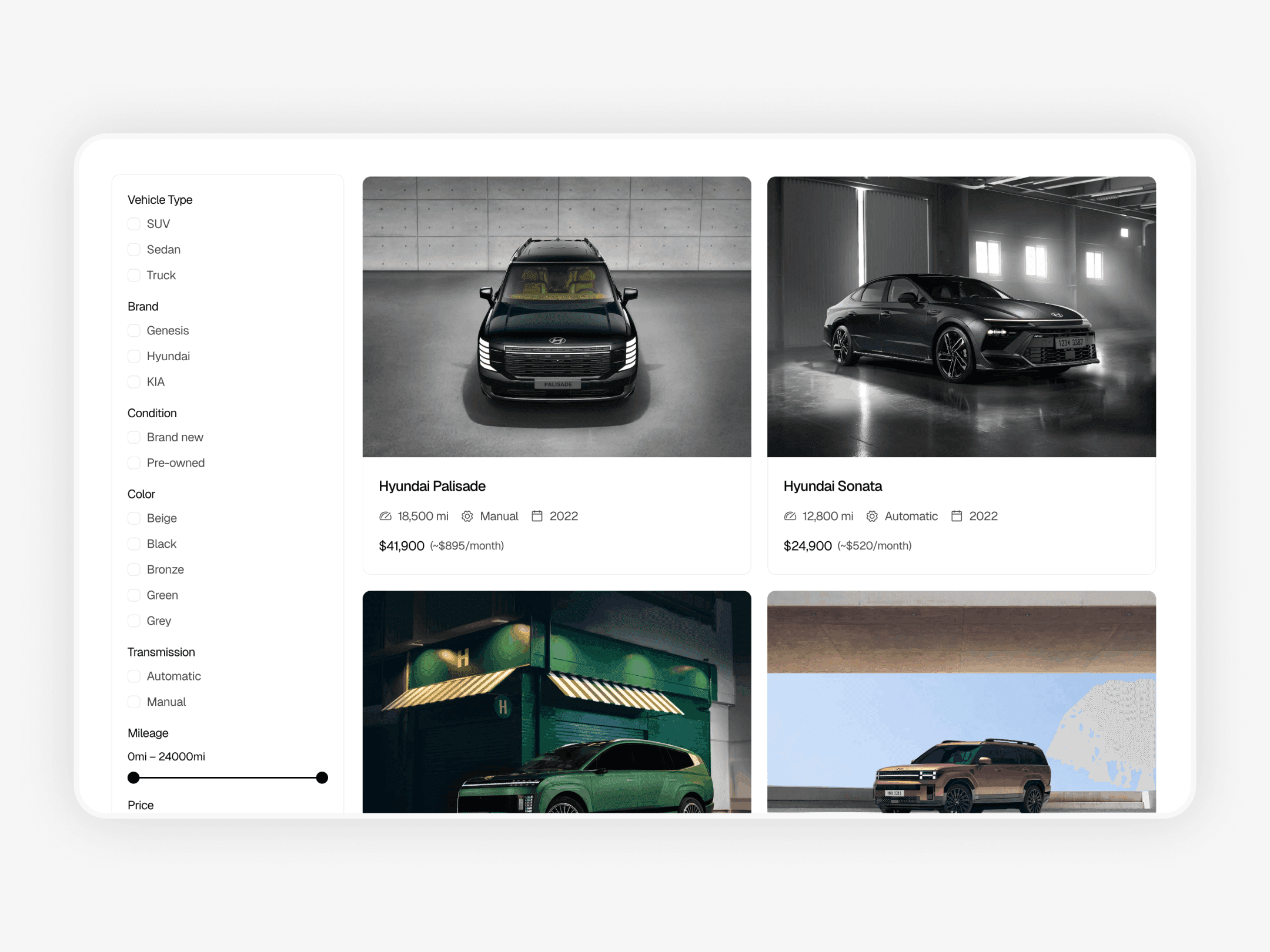Enable the Automatic transmission filter

click(134, 676)
